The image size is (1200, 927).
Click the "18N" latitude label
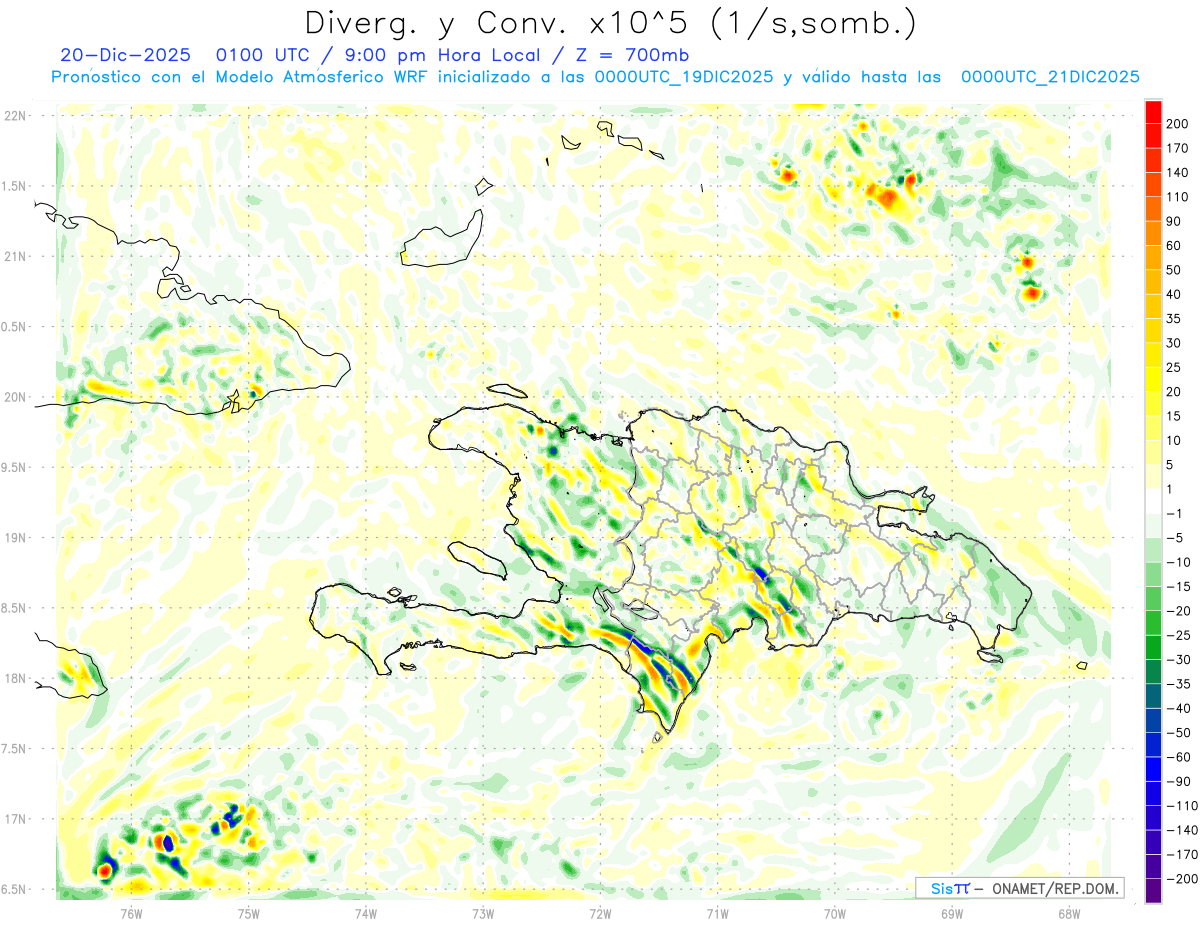pyautogui.click(x=15, y=679)
